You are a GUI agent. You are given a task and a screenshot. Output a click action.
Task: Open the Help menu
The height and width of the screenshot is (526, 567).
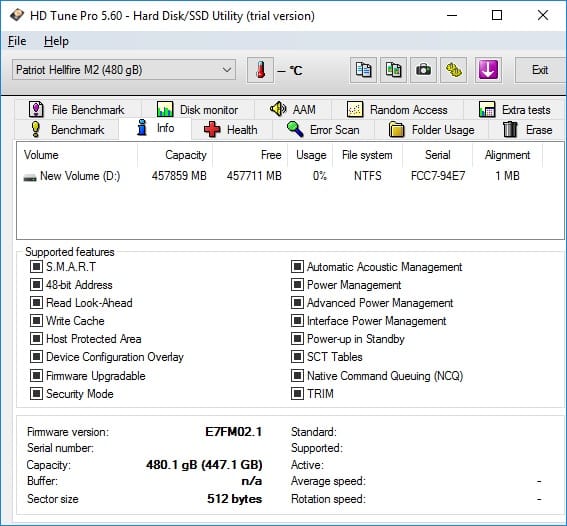[56, 41]
